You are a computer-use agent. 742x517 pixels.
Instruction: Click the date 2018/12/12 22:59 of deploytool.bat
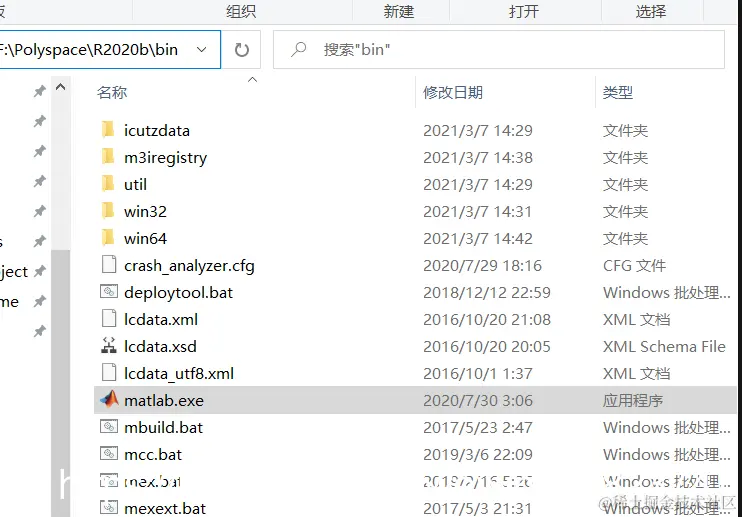486,292
